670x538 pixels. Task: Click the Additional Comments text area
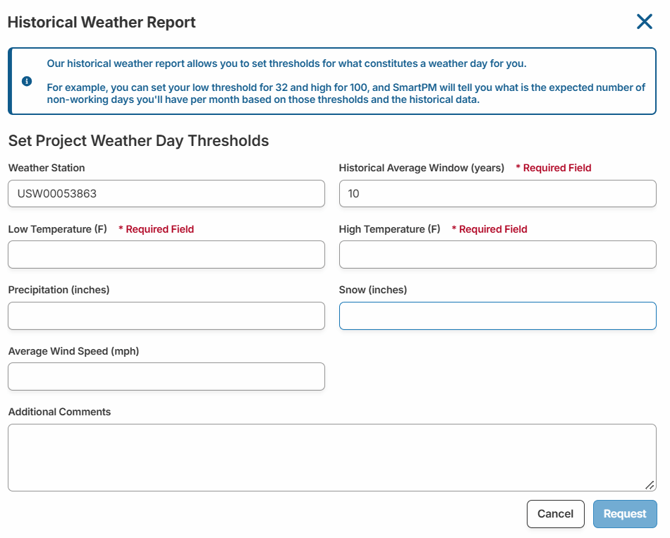point(332,458)
